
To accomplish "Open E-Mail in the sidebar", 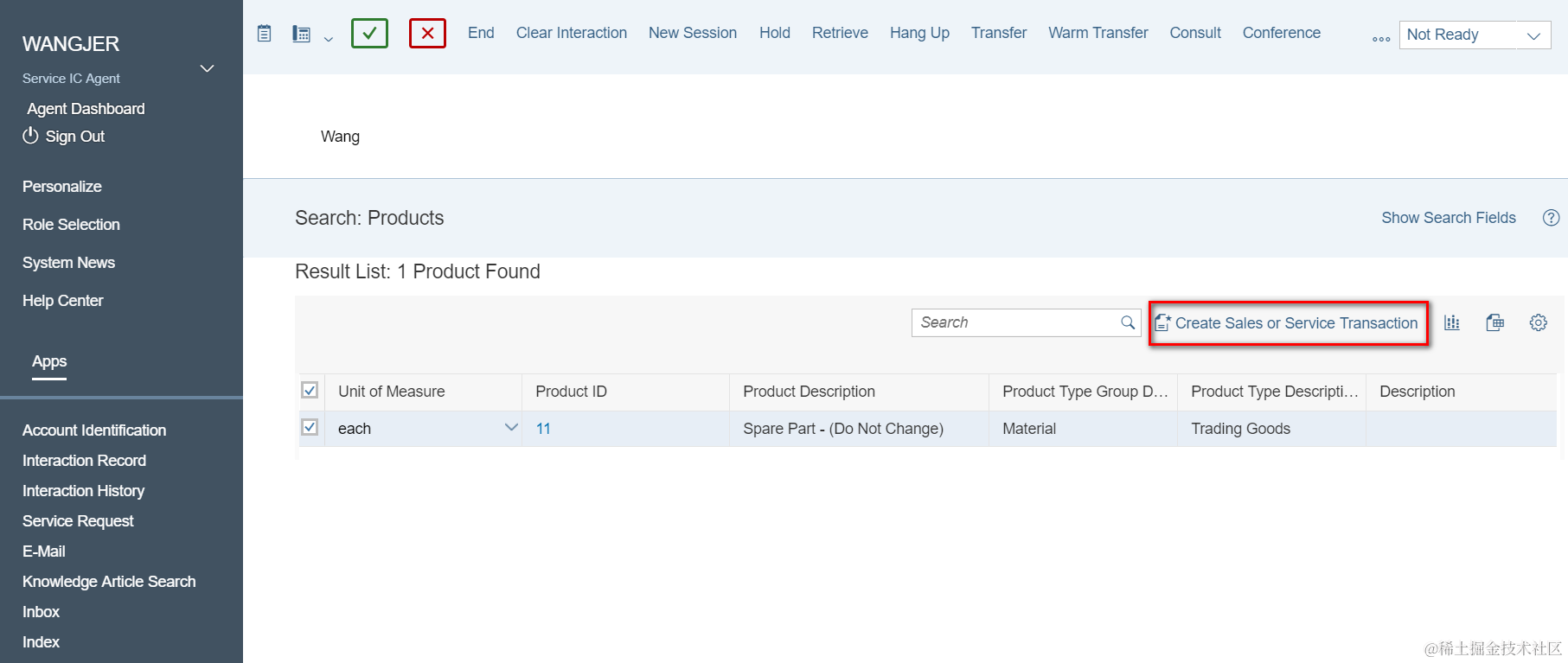I will [x=43, y=551].
